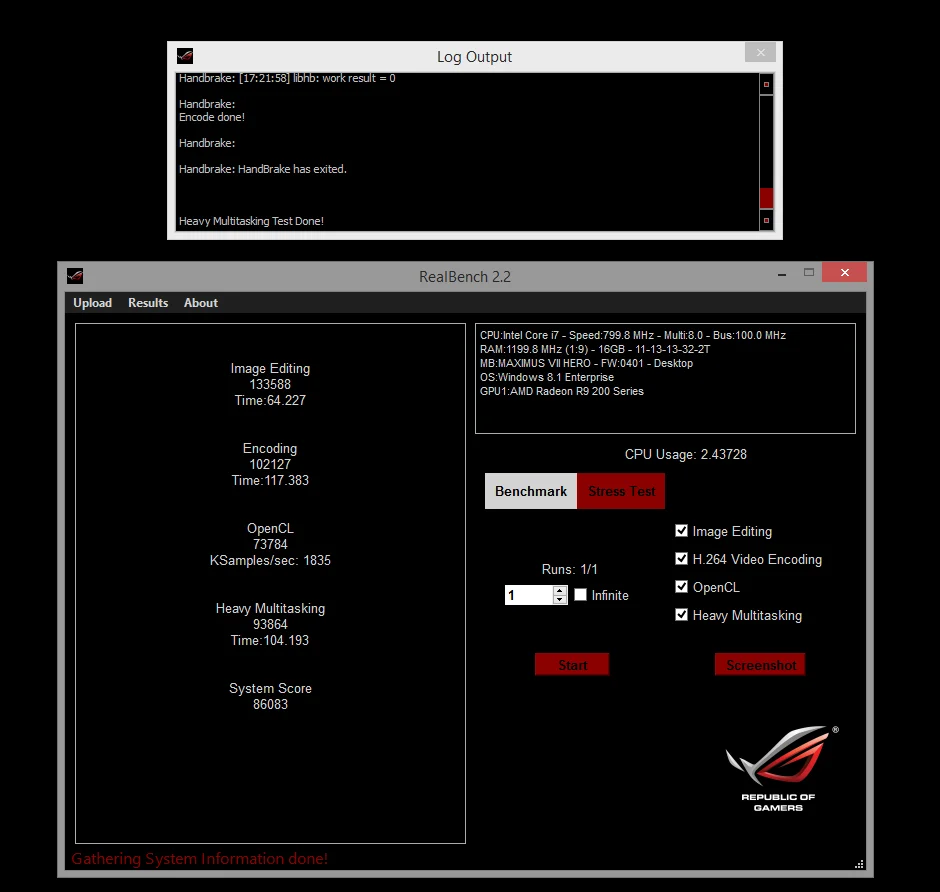
Task: Click the CPU:Intel Core i7 info line
Action: click(632, 335)
